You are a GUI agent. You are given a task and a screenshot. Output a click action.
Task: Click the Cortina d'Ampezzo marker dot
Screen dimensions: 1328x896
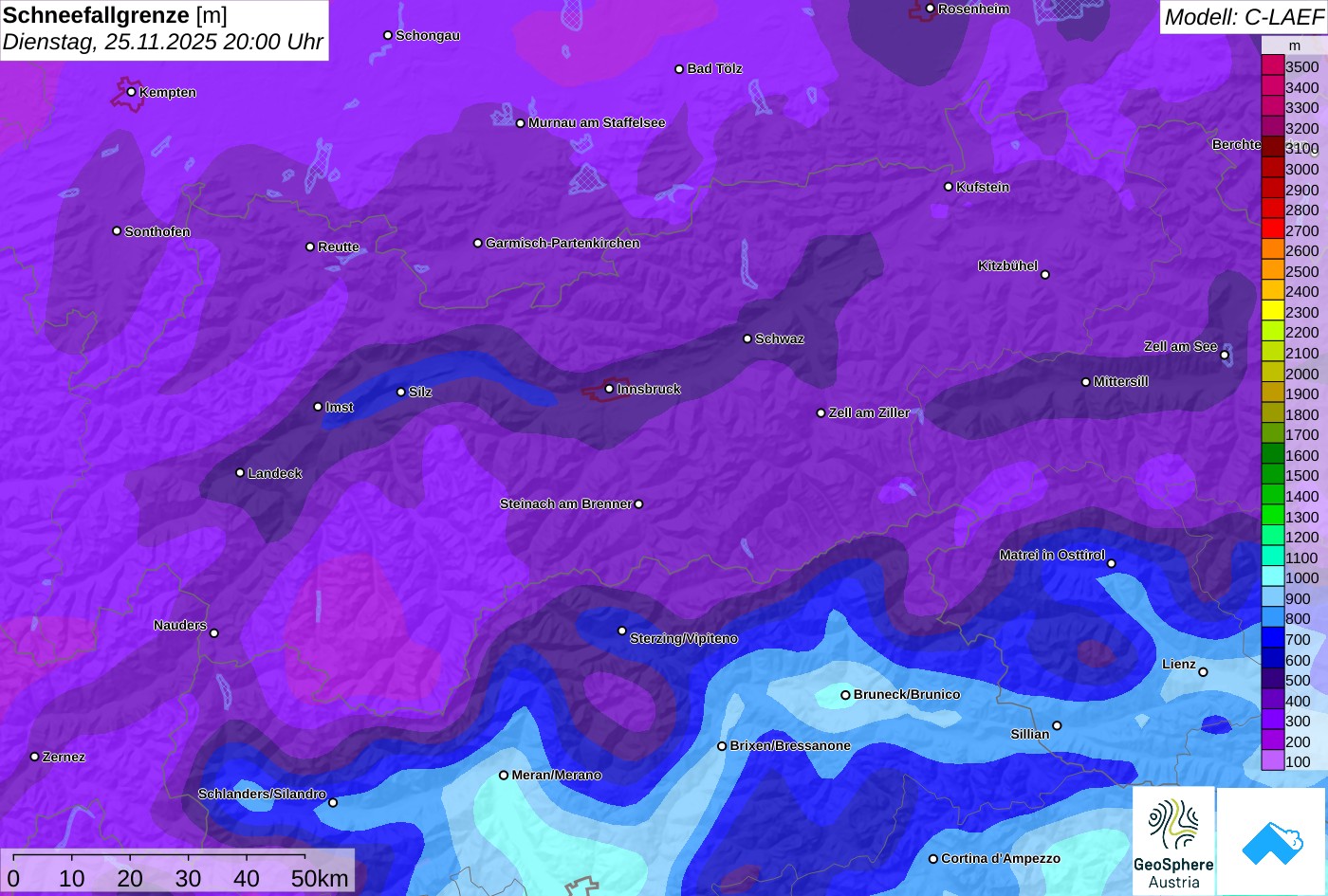pyautogui.click(x=932, y=859)
